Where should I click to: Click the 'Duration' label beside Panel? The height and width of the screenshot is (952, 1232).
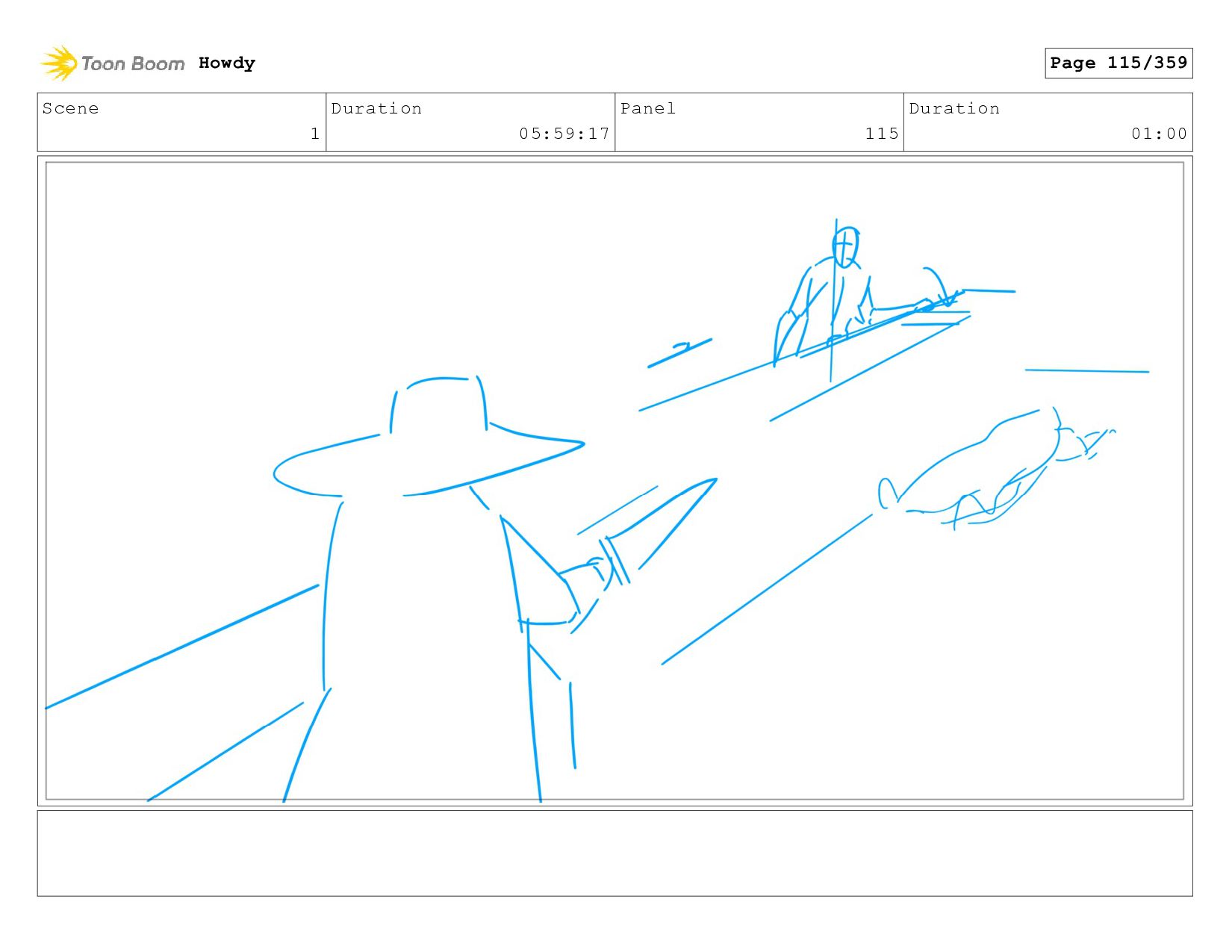[x=954, y=108]
